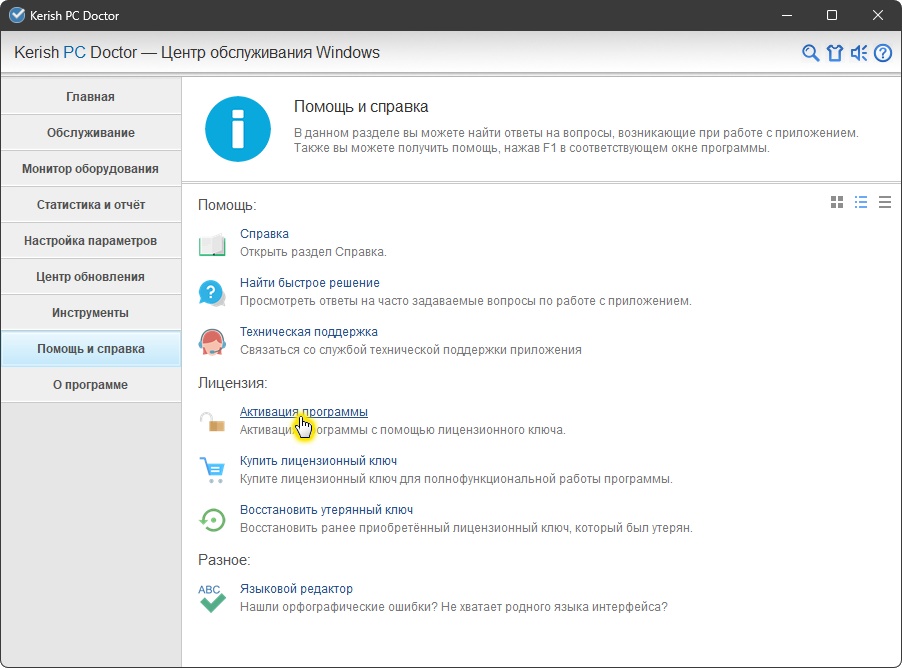Open Статистика и отчёт section
Screen dimensions: 902x668
[91, 205]
